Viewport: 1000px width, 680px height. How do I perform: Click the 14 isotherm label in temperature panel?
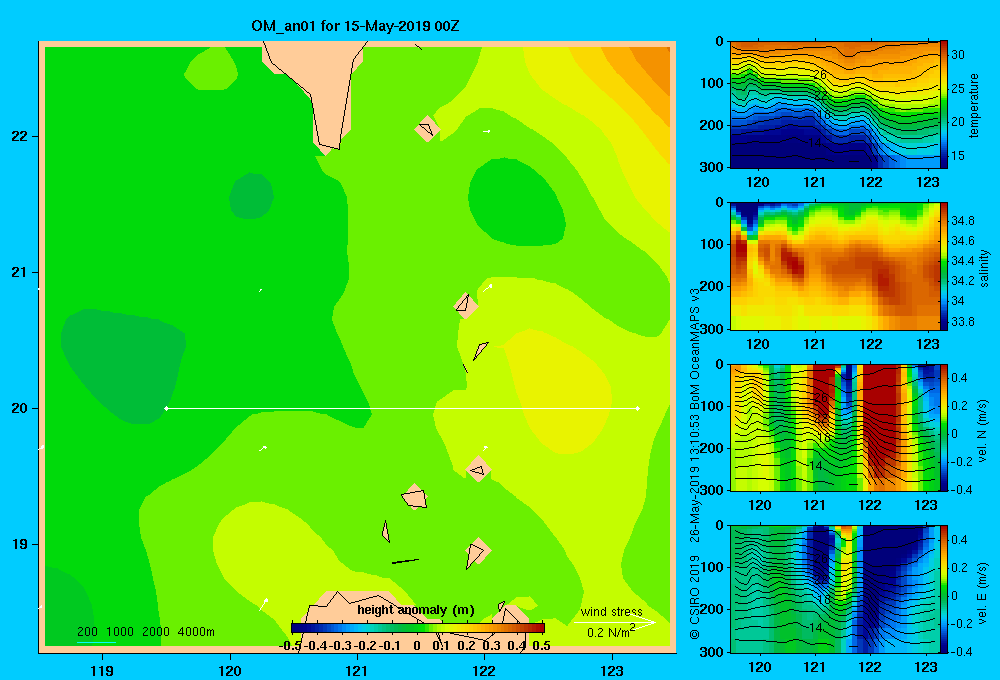point(815,142)
